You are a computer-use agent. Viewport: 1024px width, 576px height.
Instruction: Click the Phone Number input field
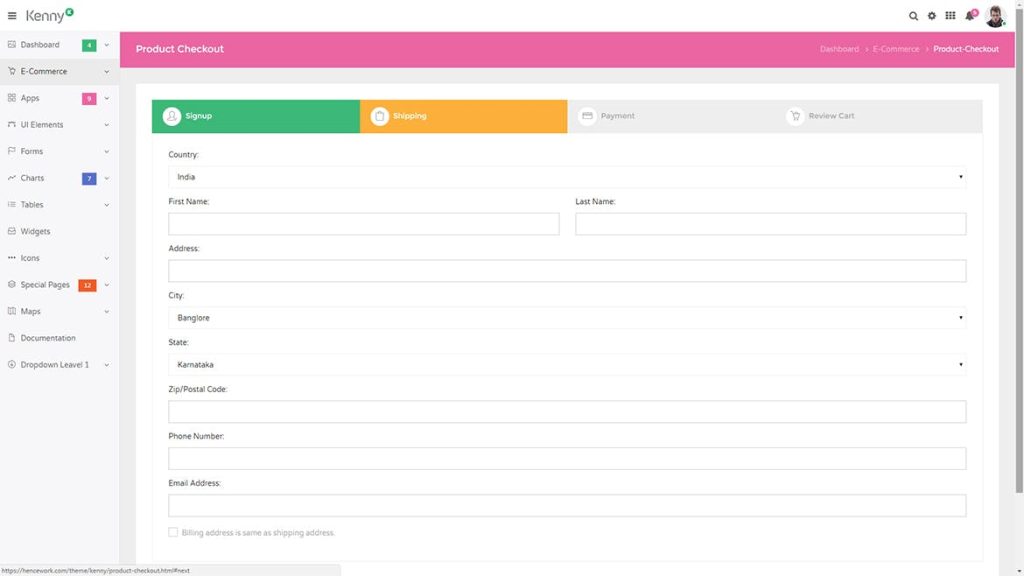567,458
